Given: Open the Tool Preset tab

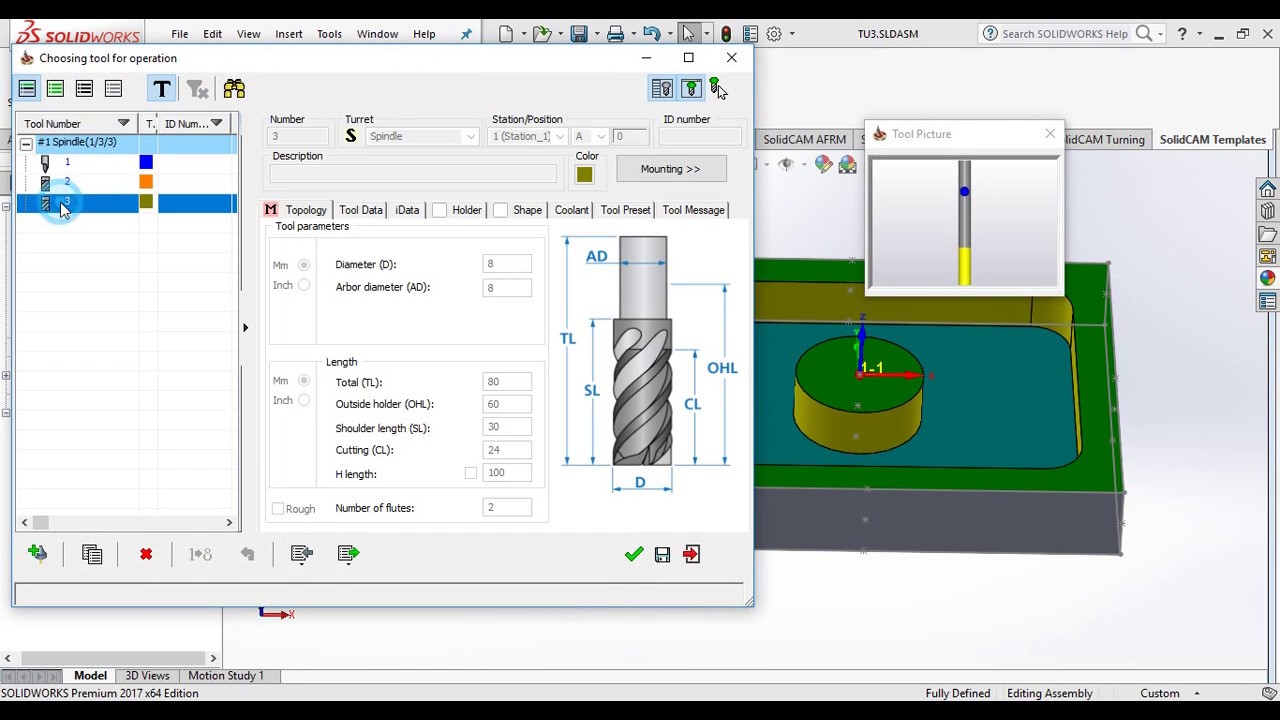Looking at the screenshot, I should [625, 210].
